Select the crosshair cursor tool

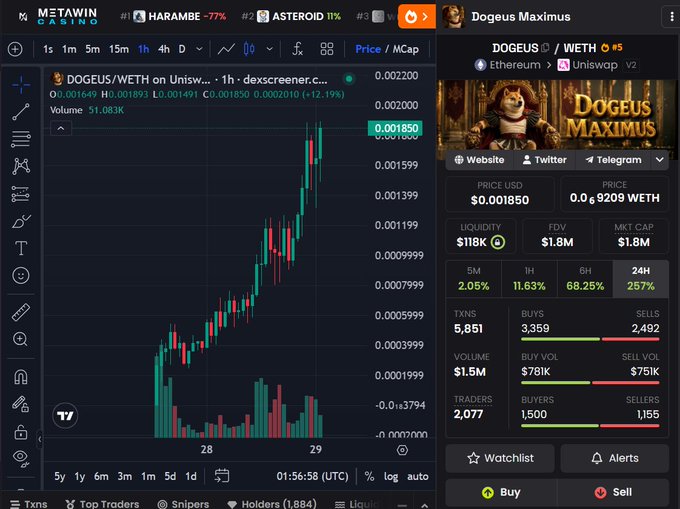(x=21, y=85)
